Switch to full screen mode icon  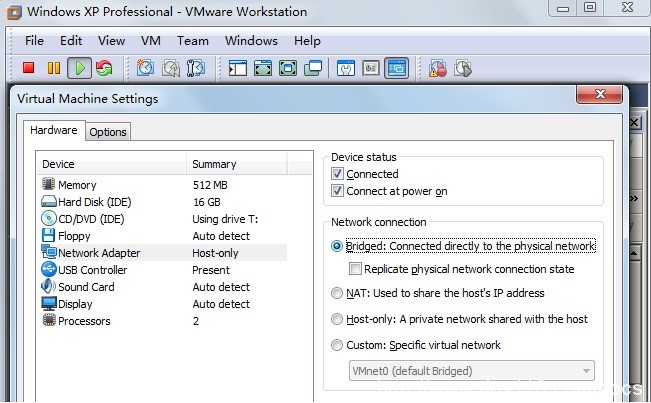[x=263, y=68]
